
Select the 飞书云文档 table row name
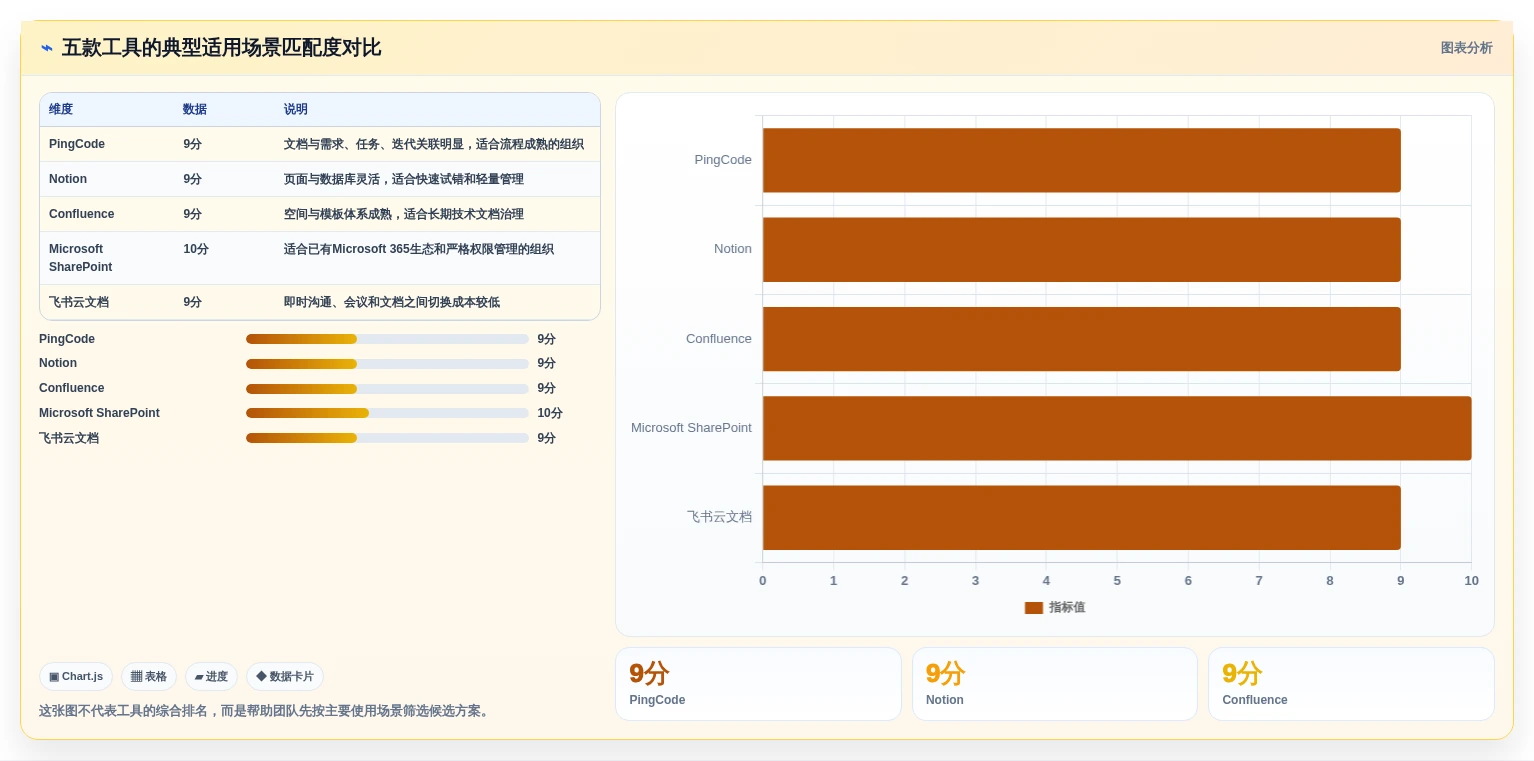[79, 302]
